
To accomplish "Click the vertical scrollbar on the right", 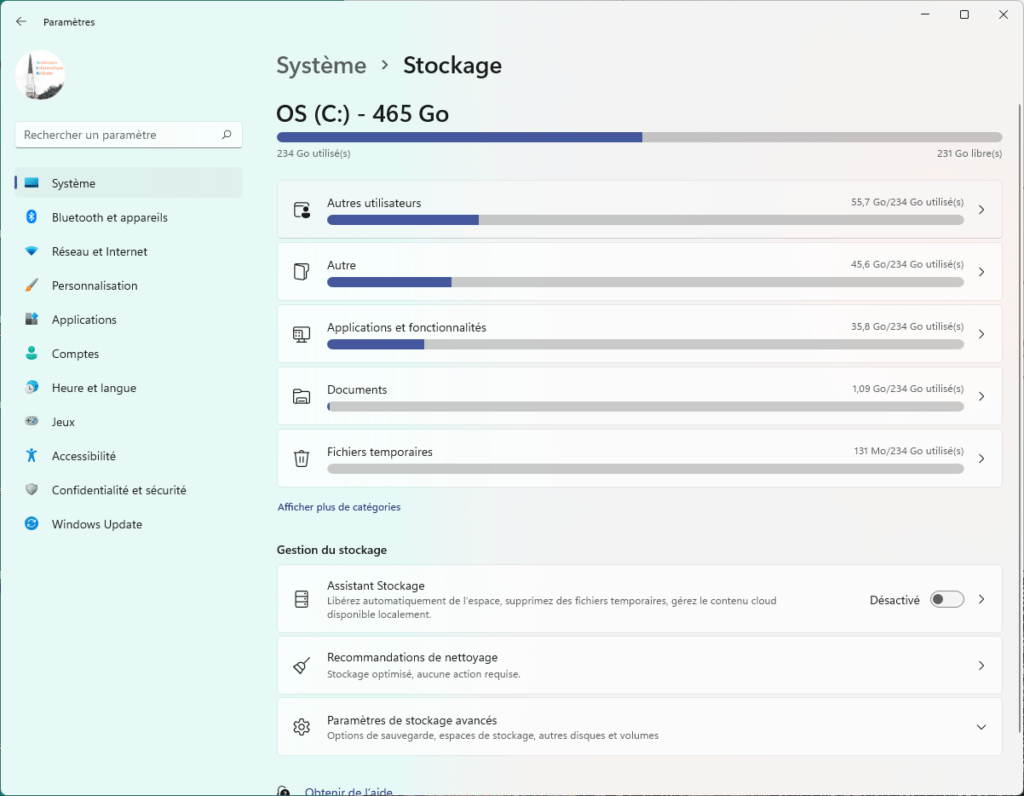I will point(1019,418).
